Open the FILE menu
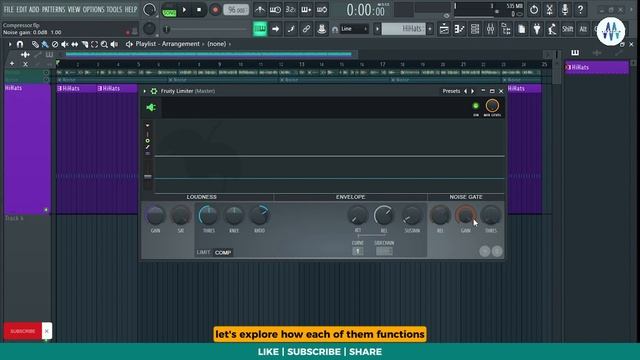 (8, 9)
